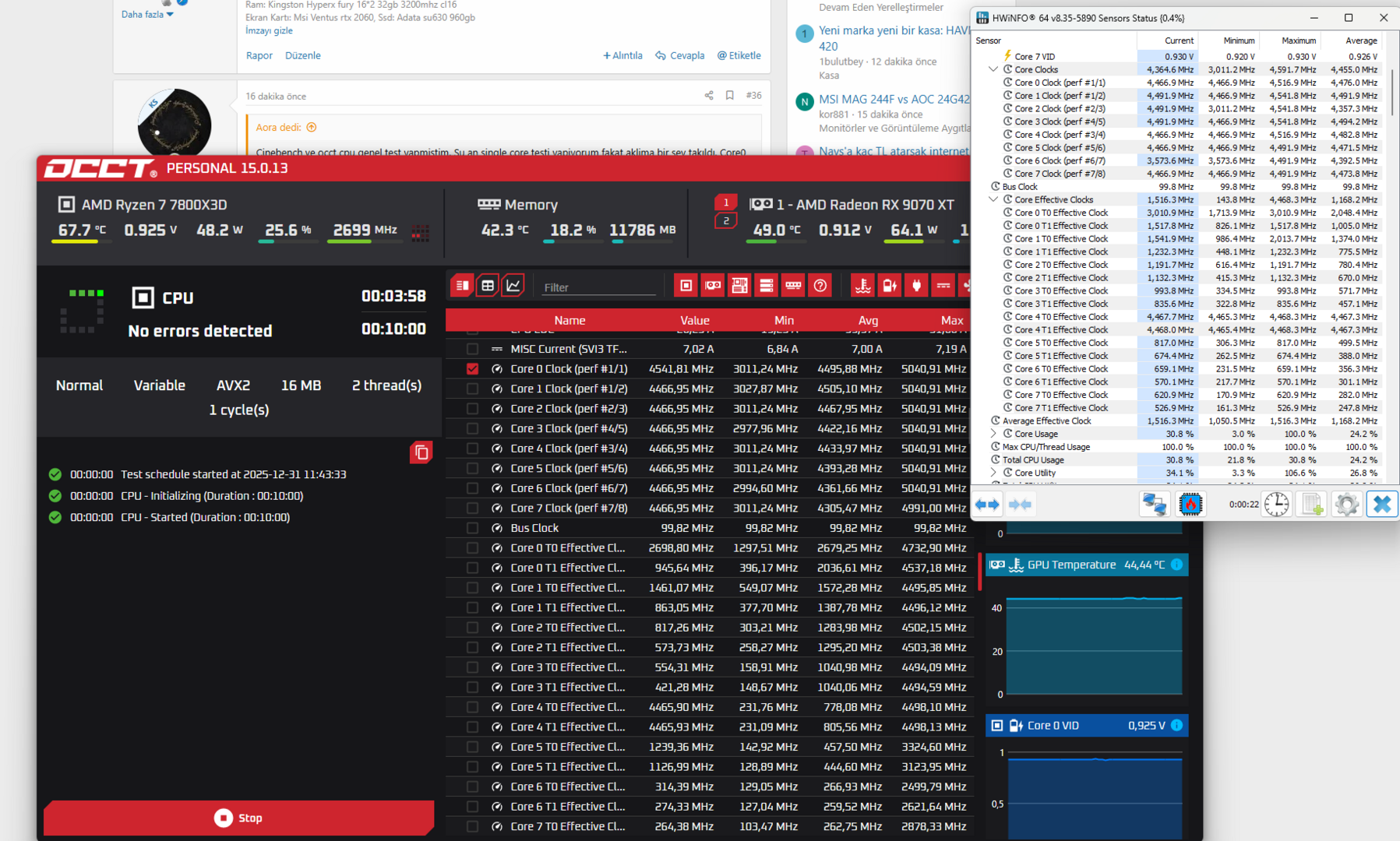Collapse Core Effective Clocks group in HWiNFO

993,199
